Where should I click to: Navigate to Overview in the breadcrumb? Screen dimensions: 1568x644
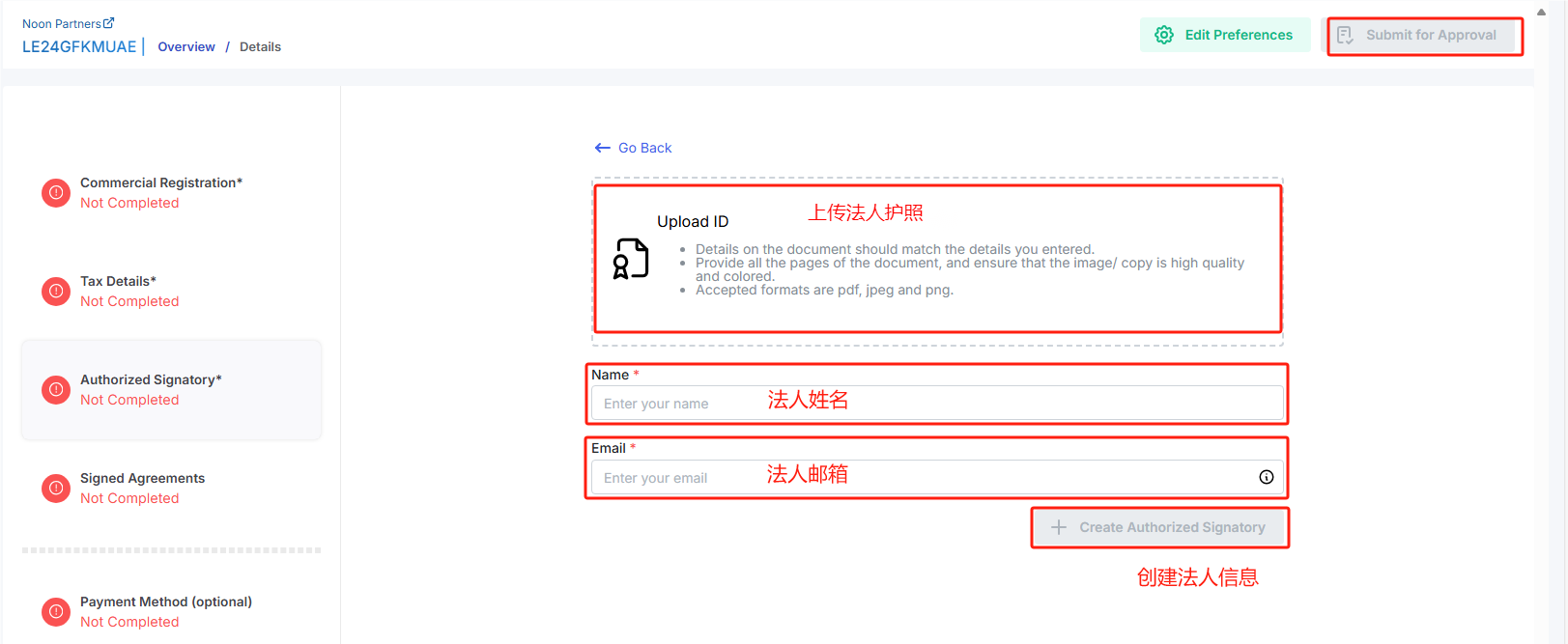click(186, 46)
